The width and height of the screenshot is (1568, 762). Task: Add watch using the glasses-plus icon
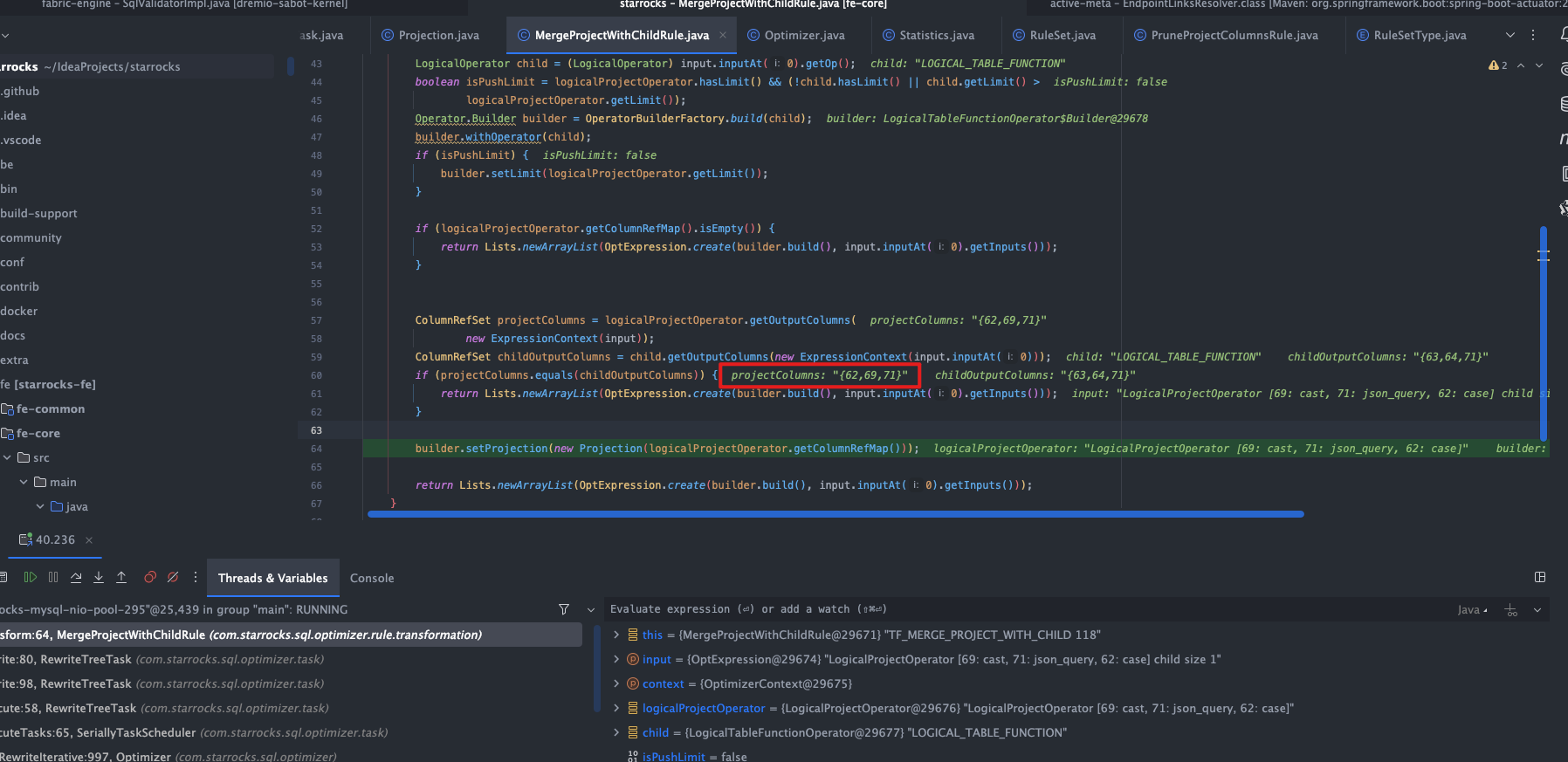coord(1511,610)
